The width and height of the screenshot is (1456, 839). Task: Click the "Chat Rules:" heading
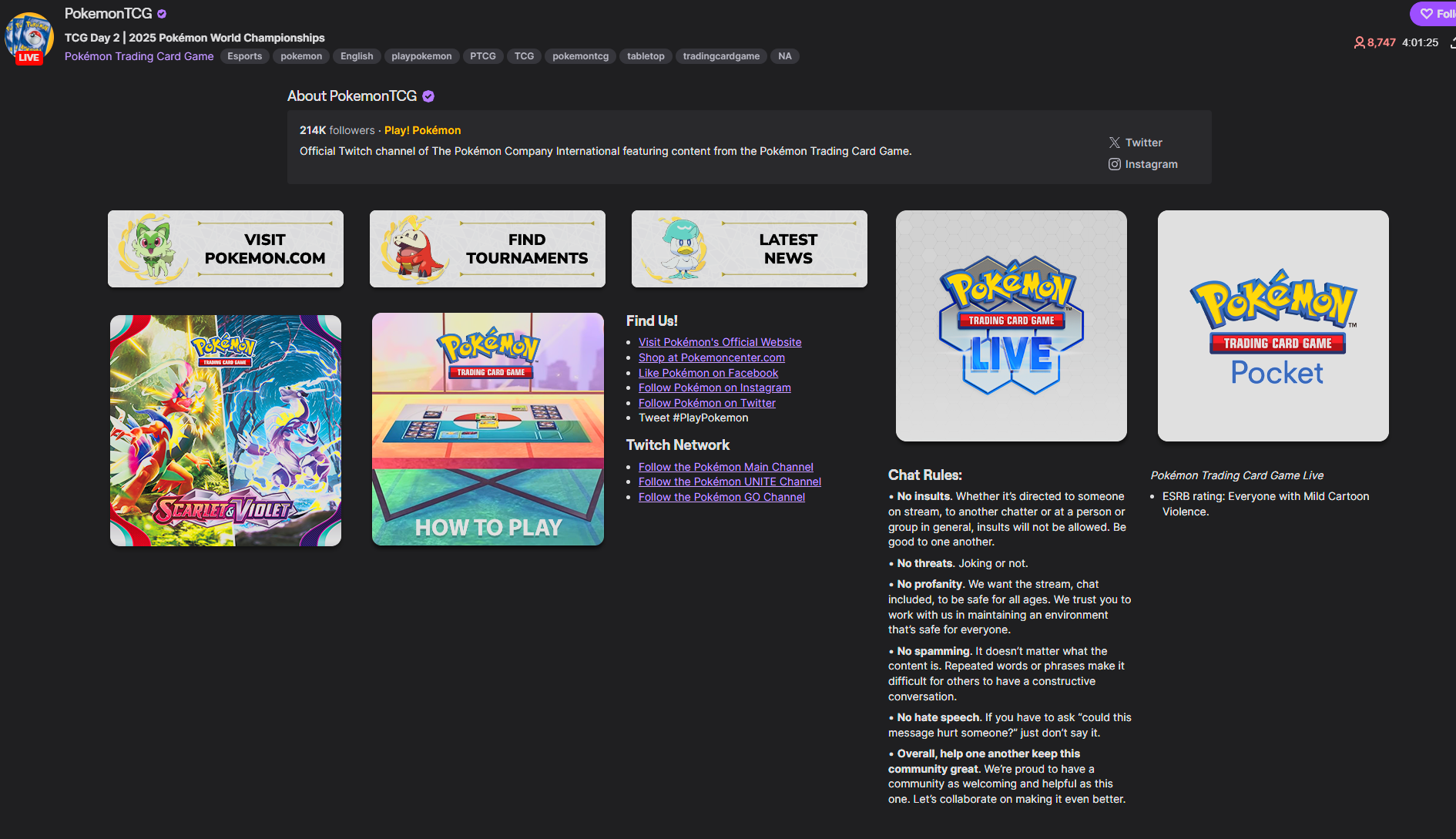point(925,475)
